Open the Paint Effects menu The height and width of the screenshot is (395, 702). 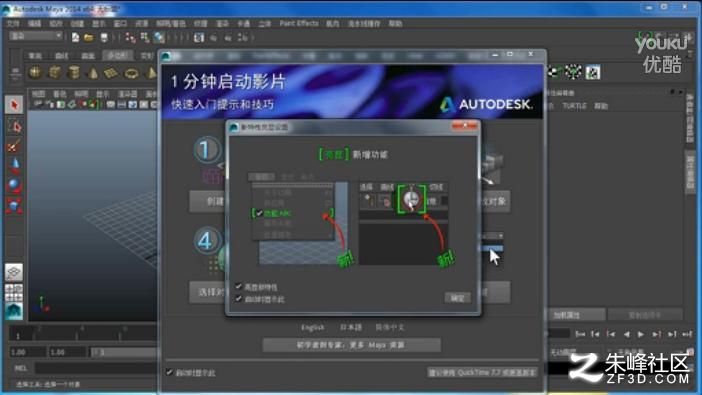point(299,23)
